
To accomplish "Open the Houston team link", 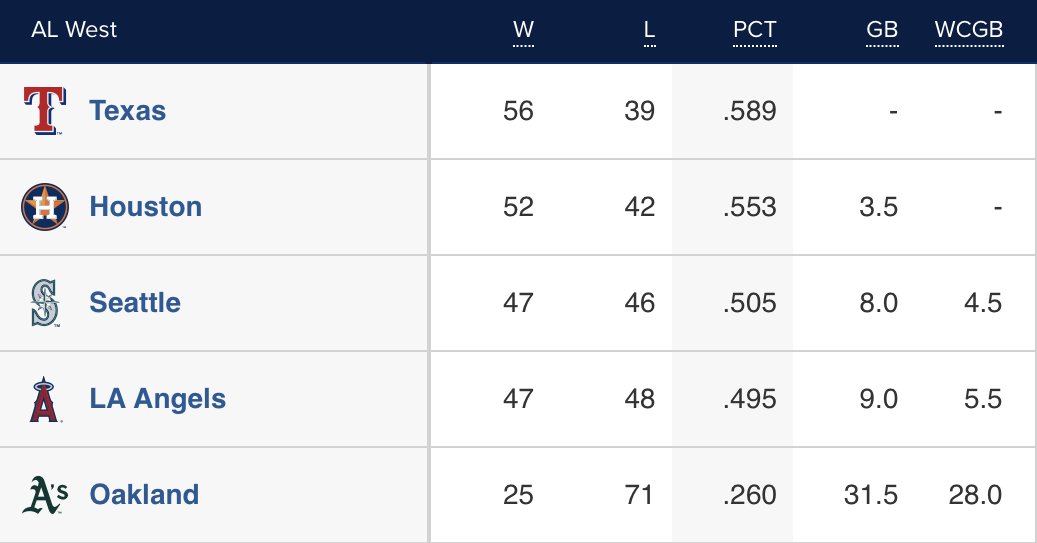I will pyautogui.click(x=145, y=206).
